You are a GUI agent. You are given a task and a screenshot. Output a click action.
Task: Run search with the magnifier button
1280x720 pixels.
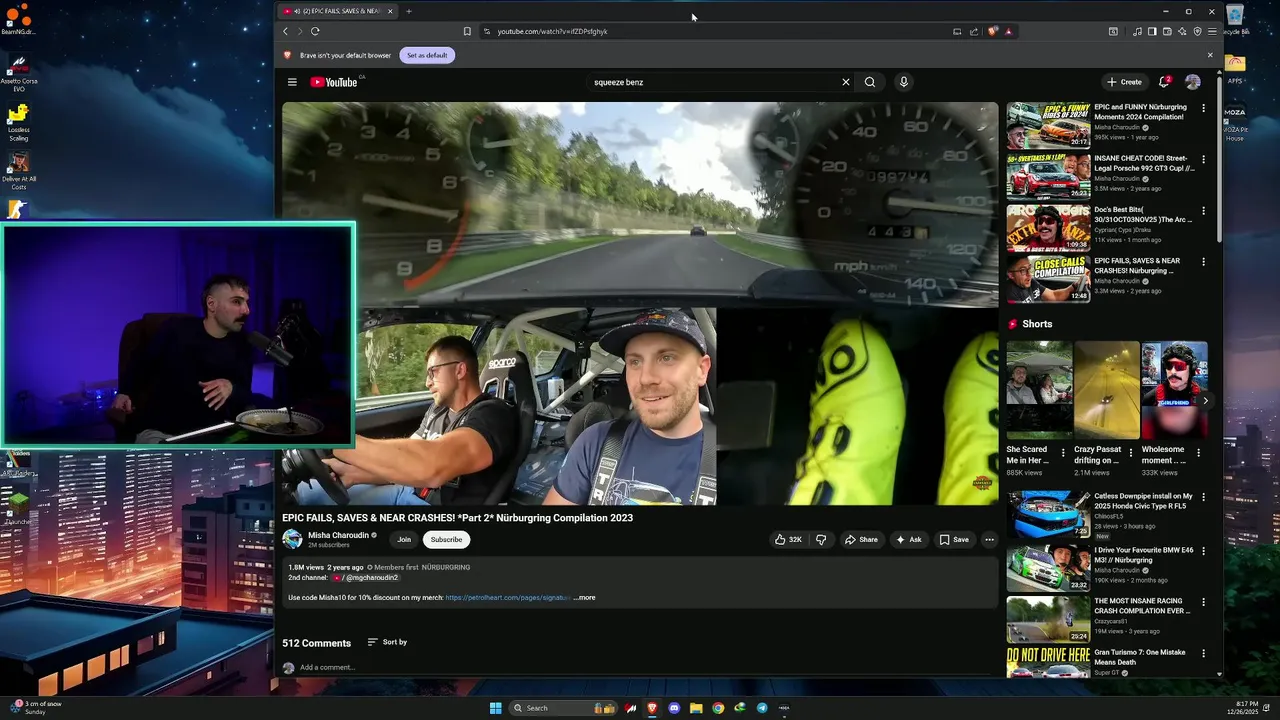click(870, 82)
